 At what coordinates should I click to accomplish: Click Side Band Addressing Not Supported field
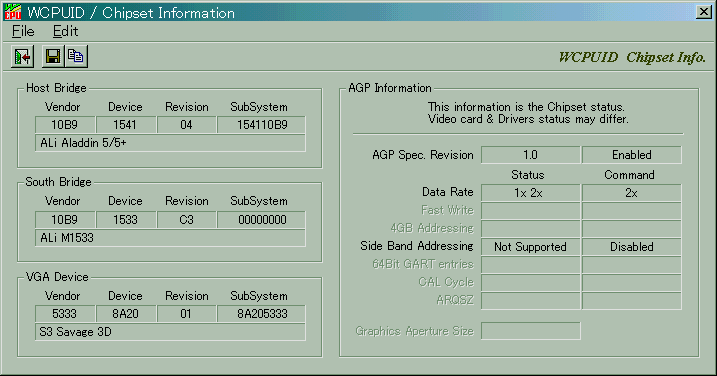click(530, 247)
